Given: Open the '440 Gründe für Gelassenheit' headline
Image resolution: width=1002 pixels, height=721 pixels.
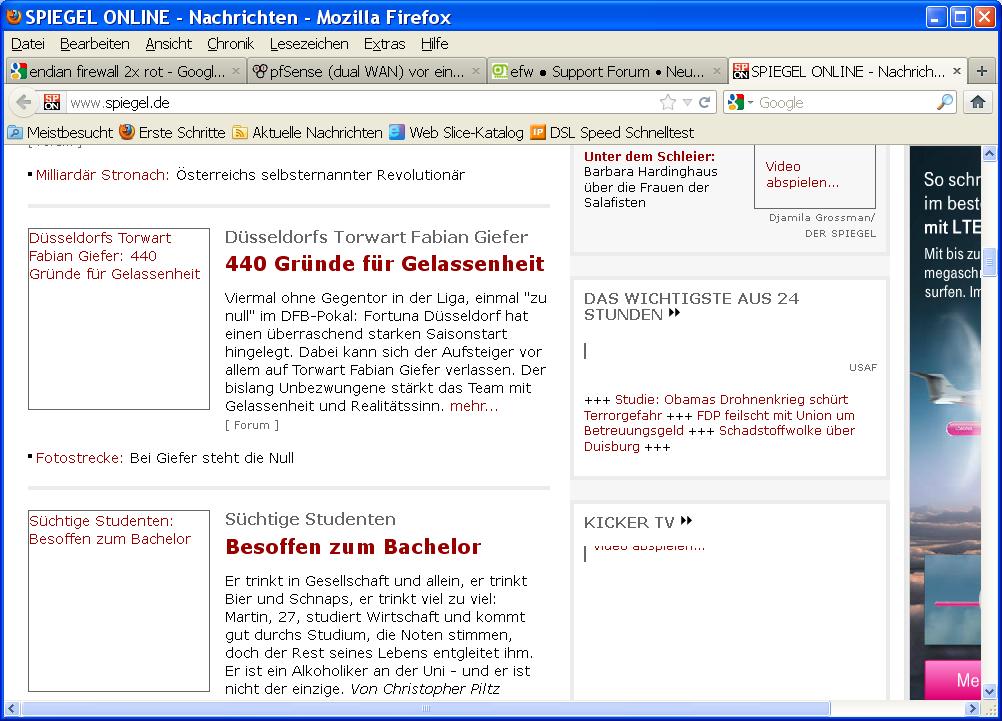Looking at the screenshot, I should (384, 264).
